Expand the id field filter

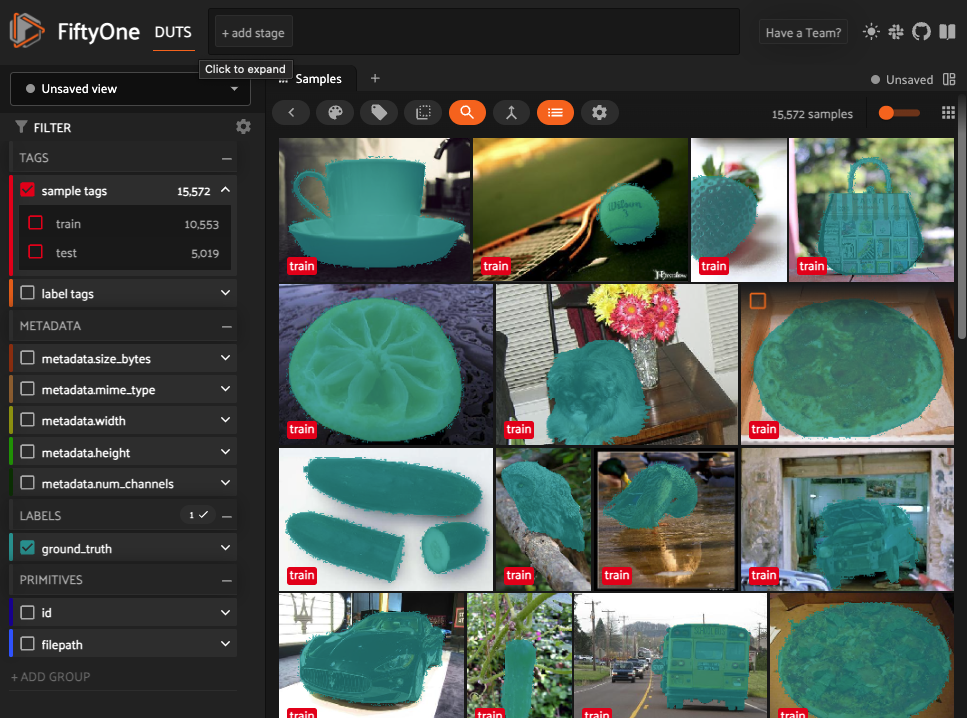tap(226, 613)
